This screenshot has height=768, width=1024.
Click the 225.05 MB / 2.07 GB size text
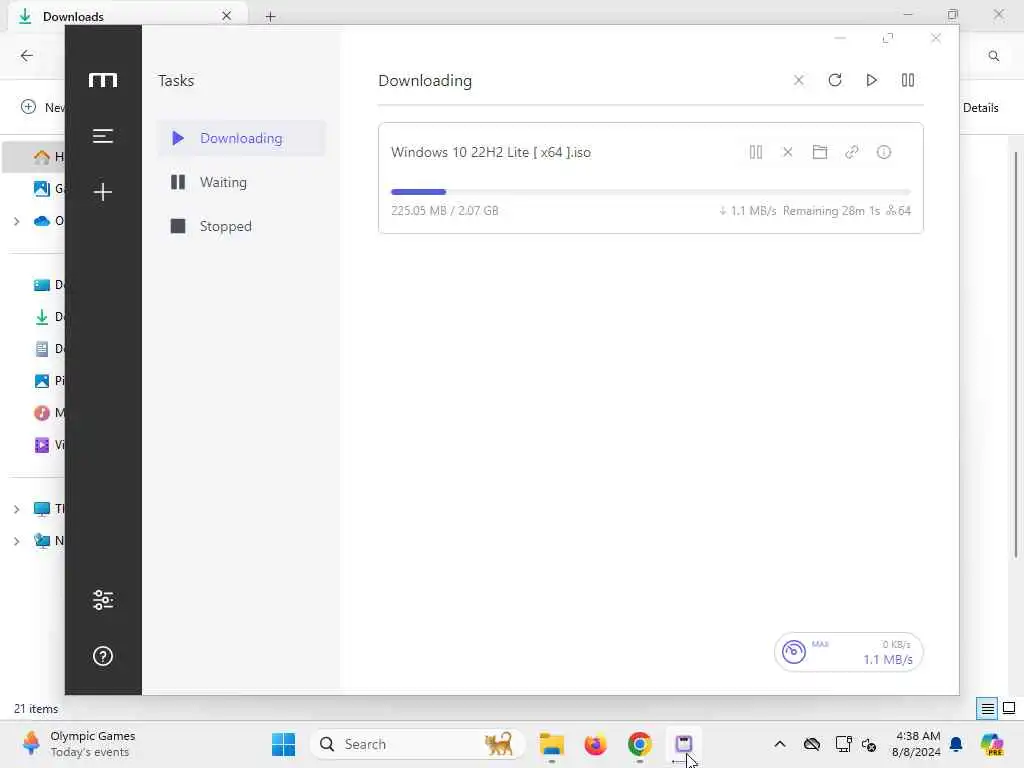pos(444,211)
